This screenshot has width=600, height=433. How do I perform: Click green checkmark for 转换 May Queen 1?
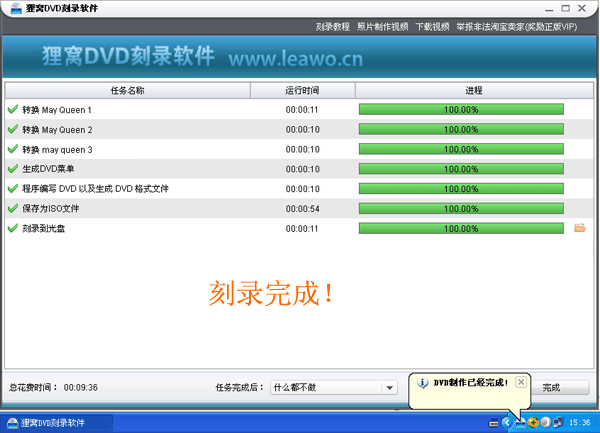(x=13, y=109)
